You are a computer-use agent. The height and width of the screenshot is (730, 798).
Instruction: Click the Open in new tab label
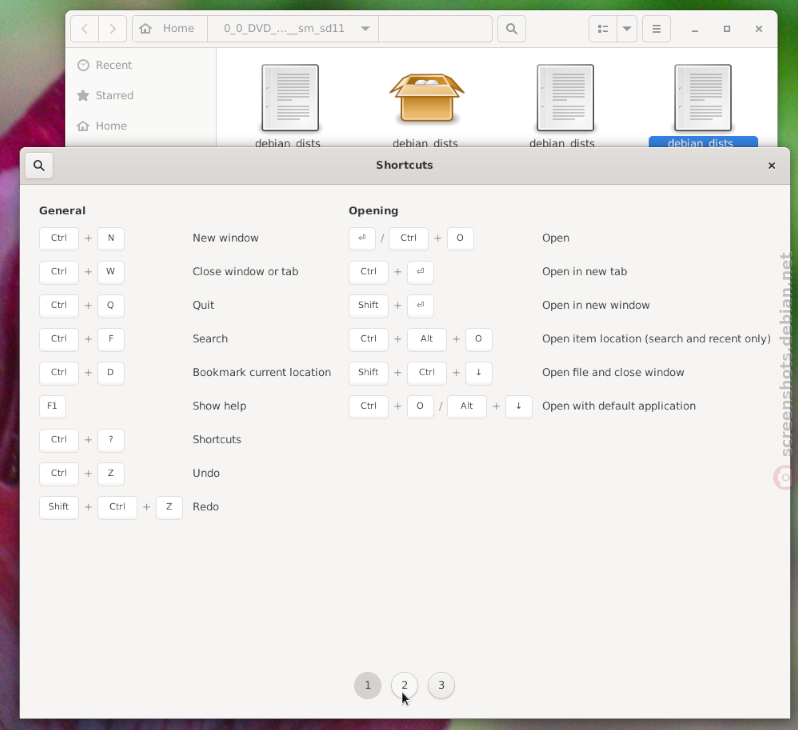(584, 271)
